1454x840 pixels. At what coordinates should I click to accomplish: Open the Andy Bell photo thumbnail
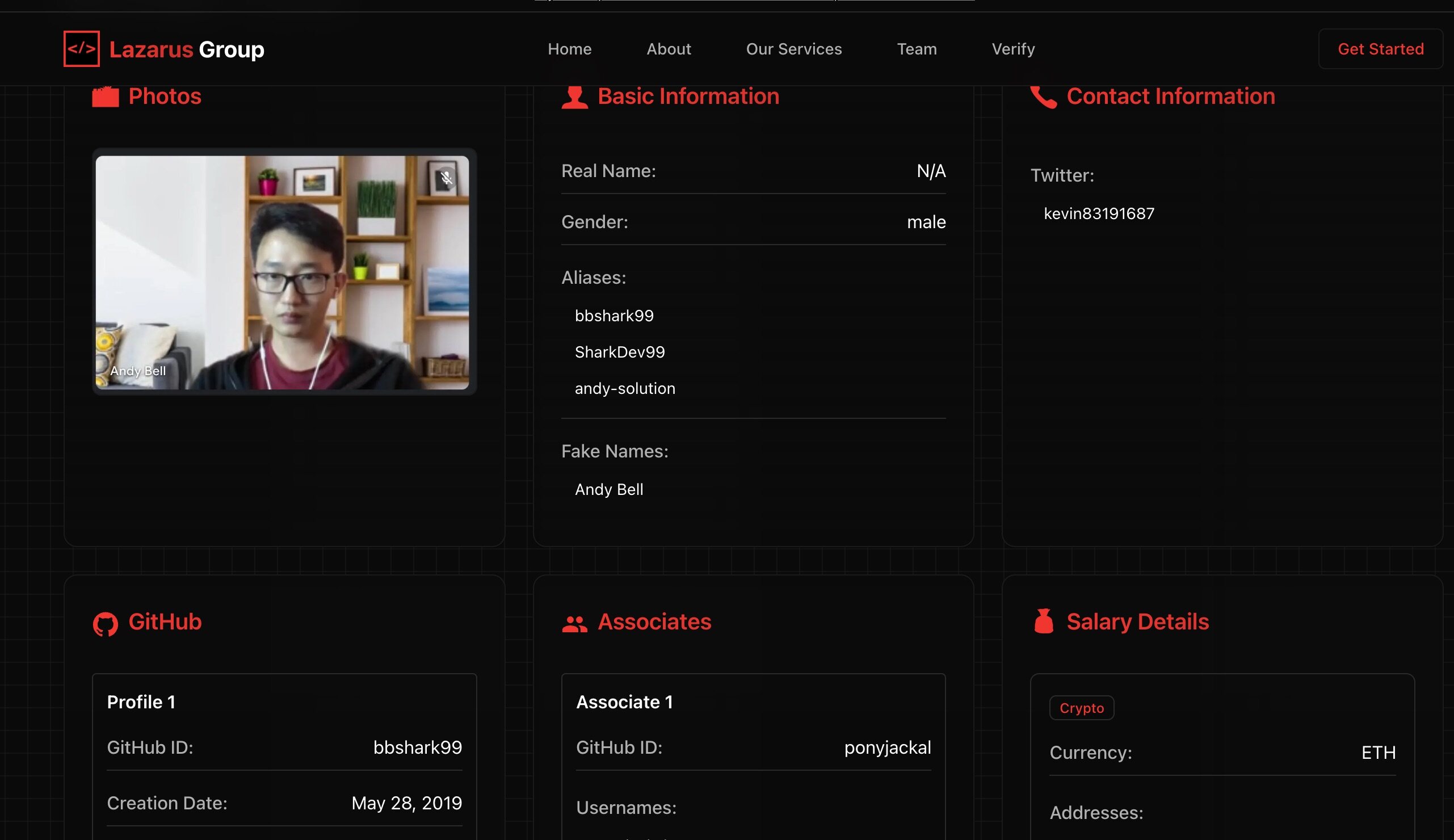click(282, 272)
